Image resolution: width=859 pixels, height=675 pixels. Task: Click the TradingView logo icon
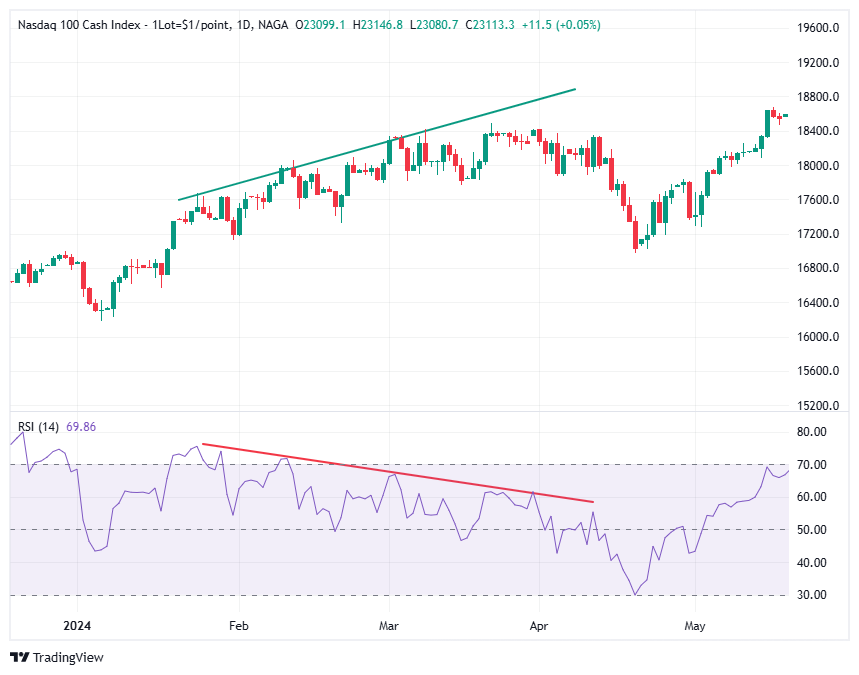click(19, 657)
